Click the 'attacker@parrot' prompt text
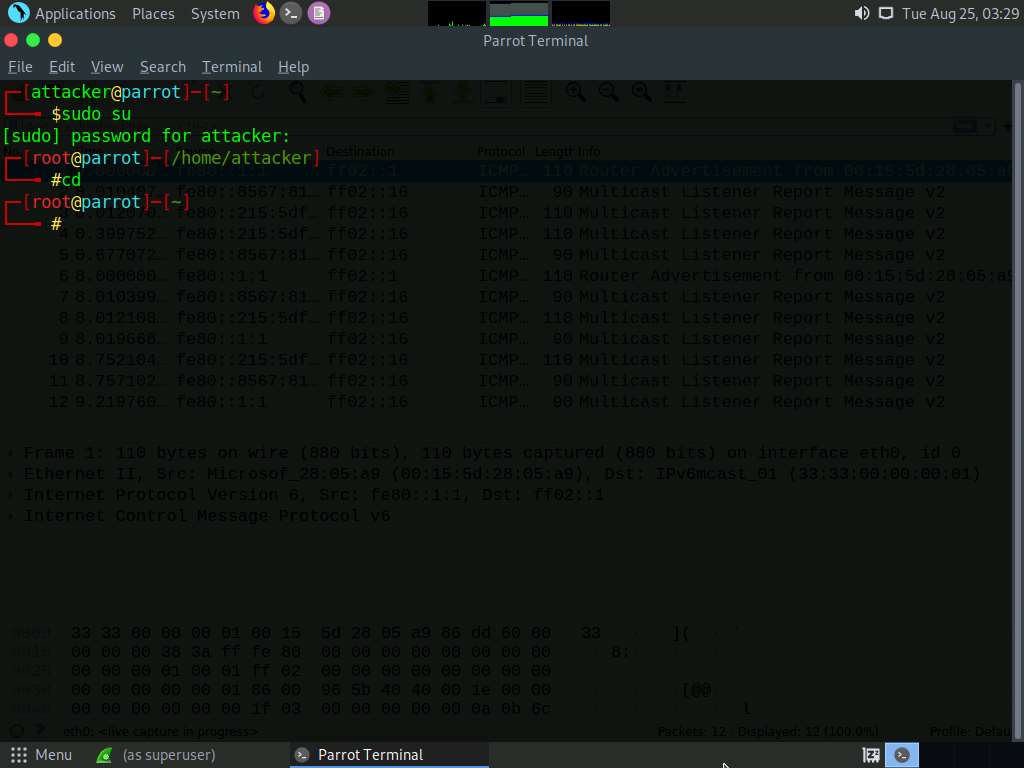This screenshot has height=768, width=1024. (x=106, y=92)
